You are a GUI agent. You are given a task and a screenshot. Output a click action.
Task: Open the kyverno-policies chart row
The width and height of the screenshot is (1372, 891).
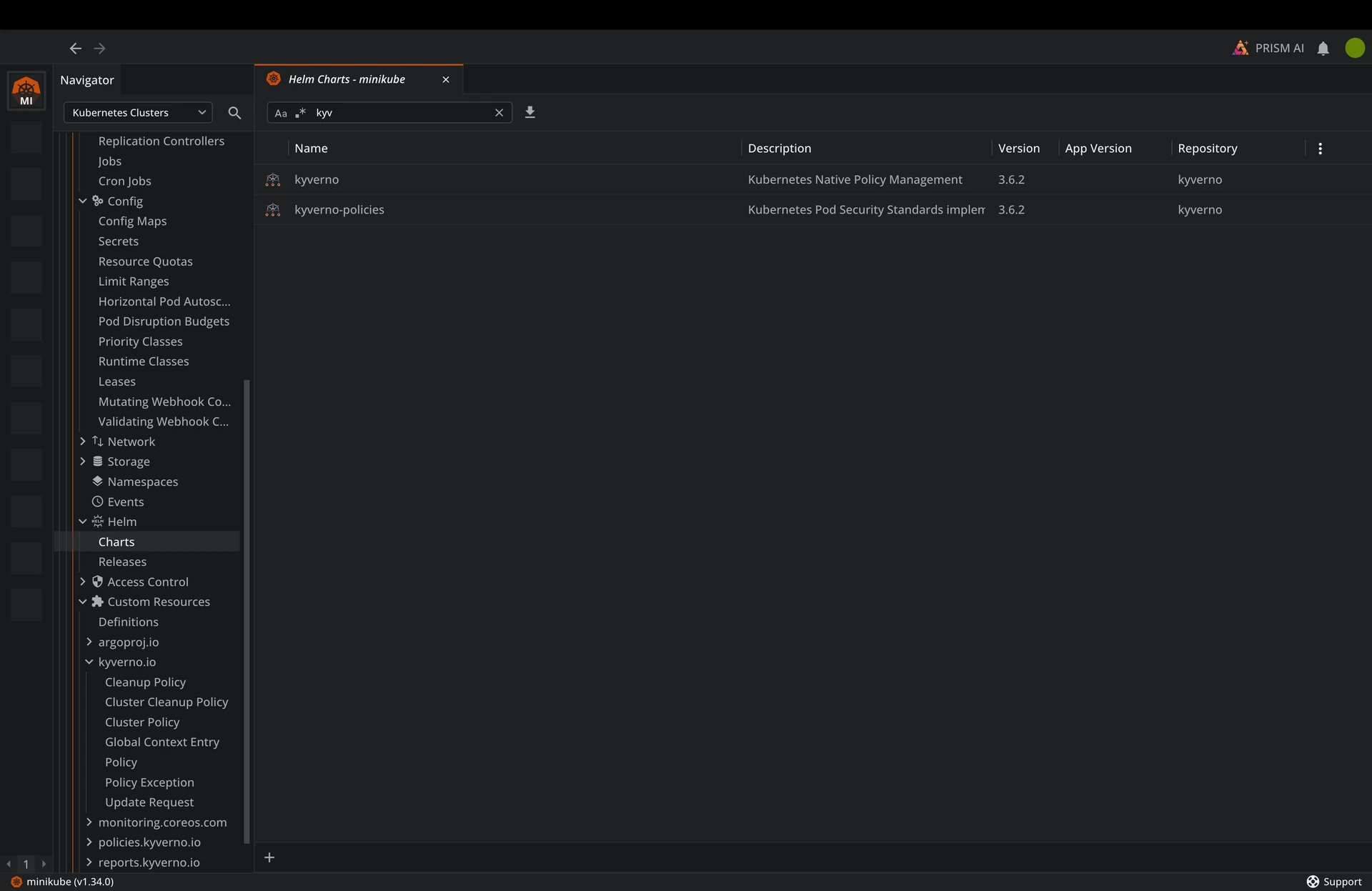(x=339, y=210)
